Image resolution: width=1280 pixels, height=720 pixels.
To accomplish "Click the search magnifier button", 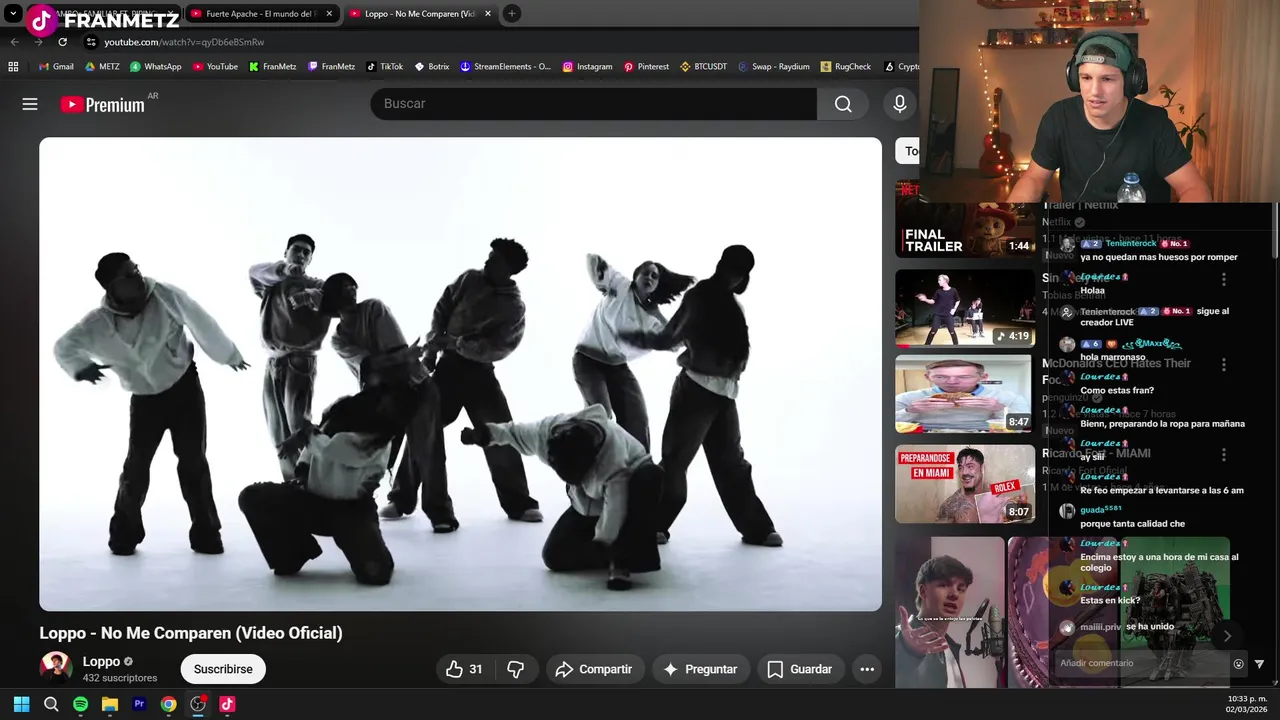I will click(x=843, y=104).
